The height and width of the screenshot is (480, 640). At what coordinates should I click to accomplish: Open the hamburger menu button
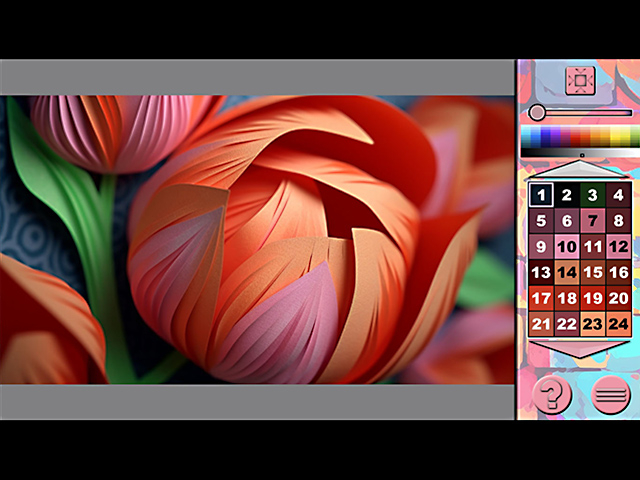click(x=610, y=395)
